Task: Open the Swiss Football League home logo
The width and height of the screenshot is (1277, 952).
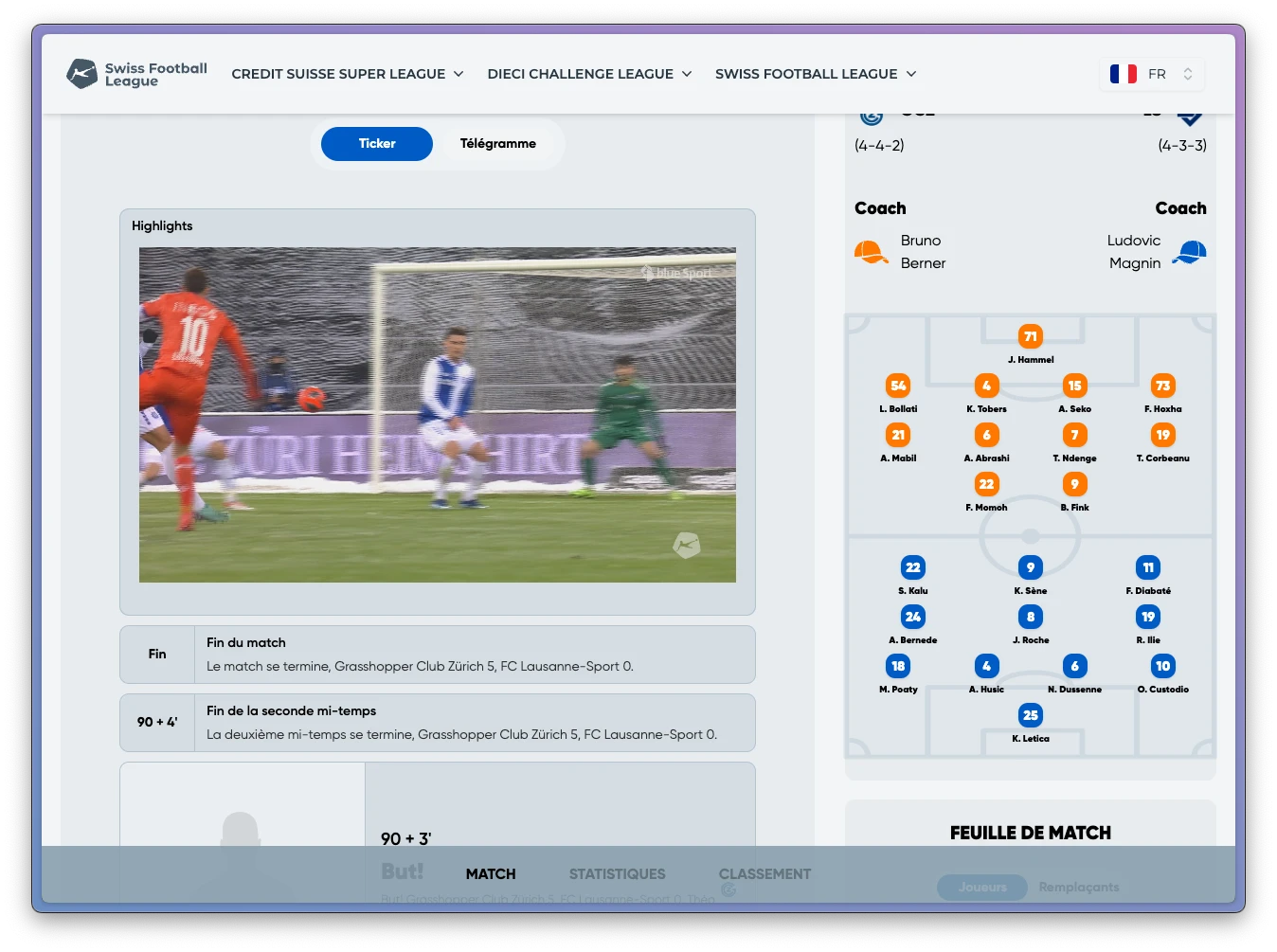Action: [136, 74]
